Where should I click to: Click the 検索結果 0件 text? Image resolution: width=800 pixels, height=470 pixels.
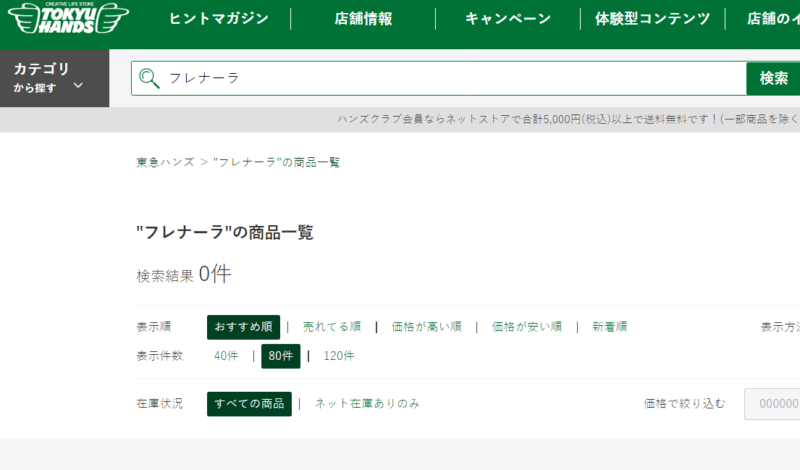coord(184,275)
